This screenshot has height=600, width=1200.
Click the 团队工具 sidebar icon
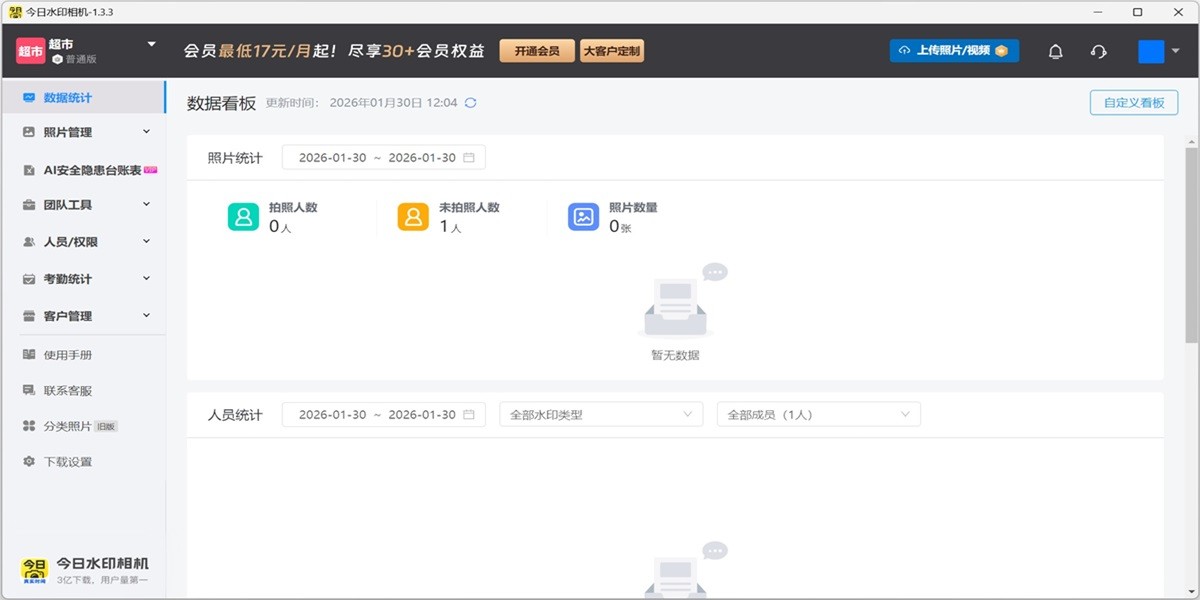pyautogui.click(x=28, y=204)
